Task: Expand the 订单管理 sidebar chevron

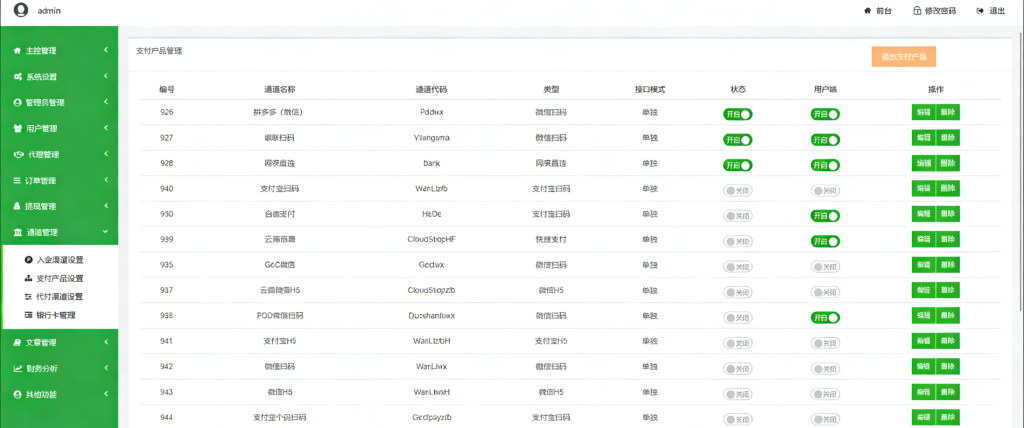Action: [x=105, y=180]
